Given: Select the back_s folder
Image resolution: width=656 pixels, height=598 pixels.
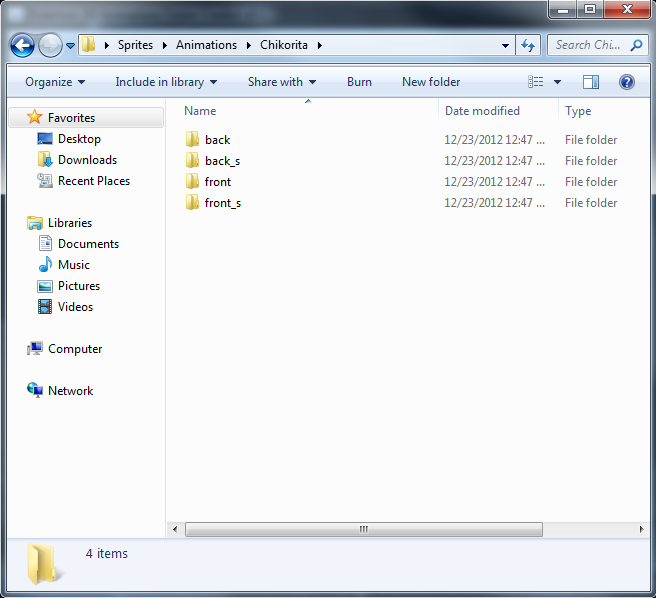Looking at the screenshot, I should pyautogui.click(x=223, y=161).
